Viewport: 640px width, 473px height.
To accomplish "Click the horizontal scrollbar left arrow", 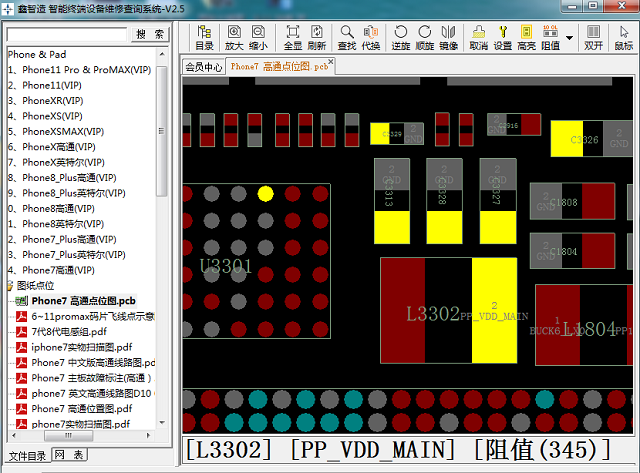I will coord(13,435).
